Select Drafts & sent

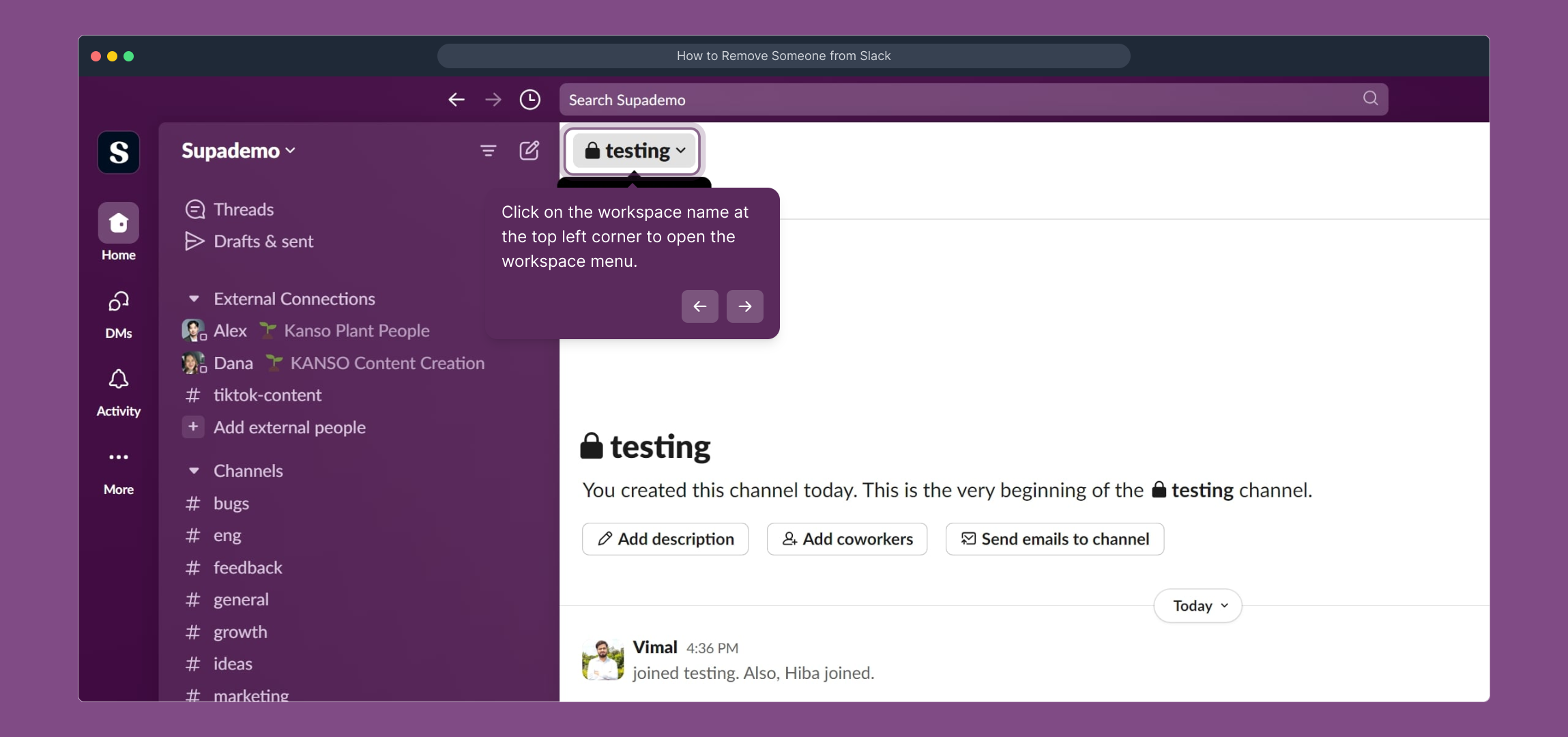click(x=263, y=241)
